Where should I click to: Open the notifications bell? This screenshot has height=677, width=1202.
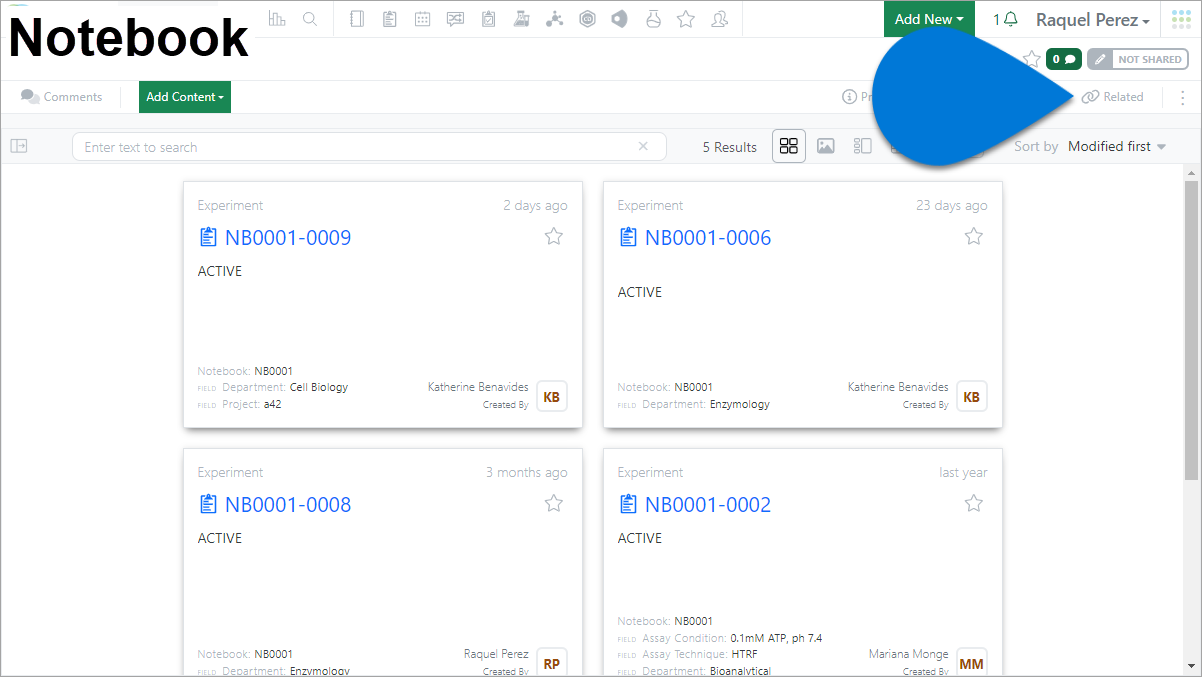pos(1011,19)
